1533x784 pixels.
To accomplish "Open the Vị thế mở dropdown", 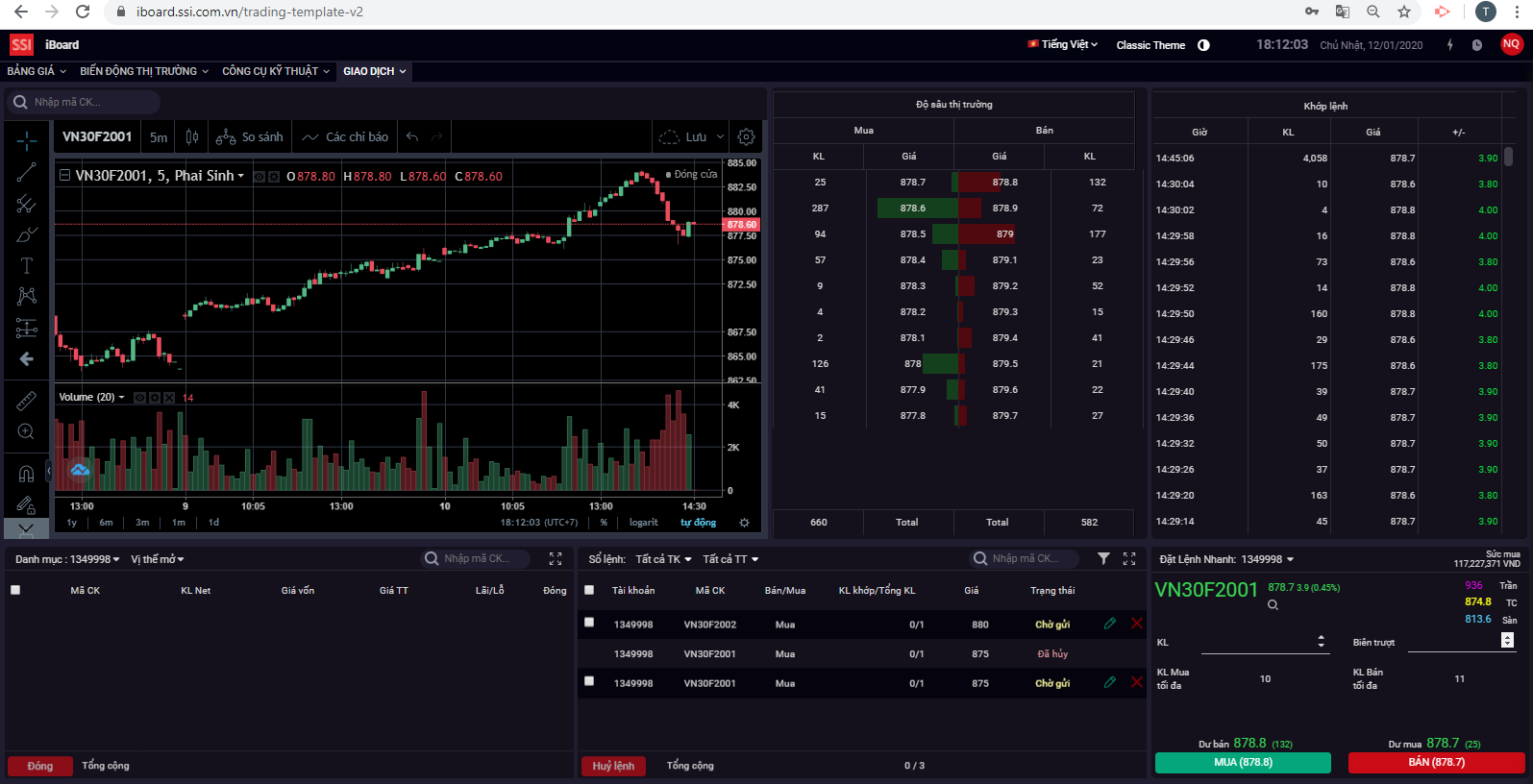I will [157, 559].
